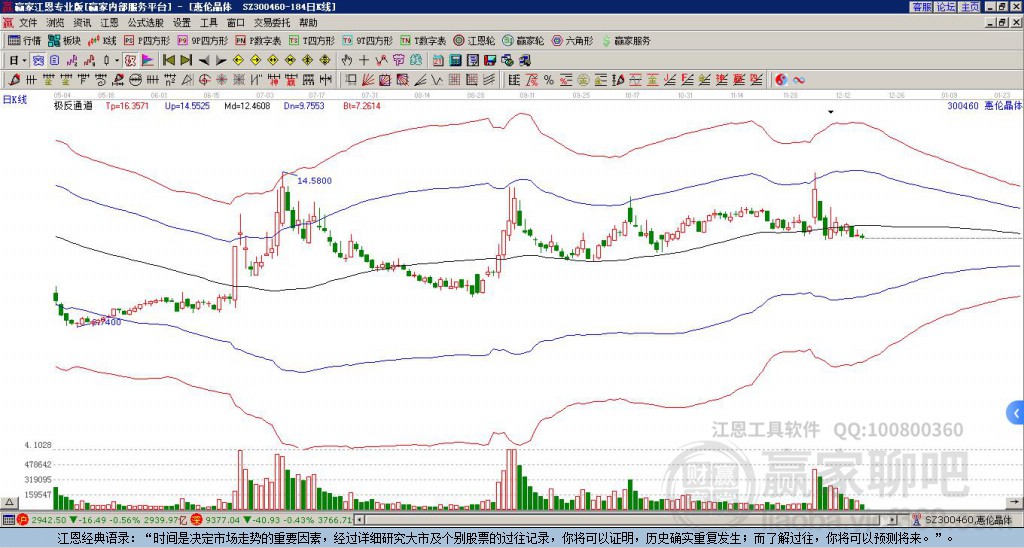
Task: Click the gold 金 circle icon
Action: (x=583, y=80)
